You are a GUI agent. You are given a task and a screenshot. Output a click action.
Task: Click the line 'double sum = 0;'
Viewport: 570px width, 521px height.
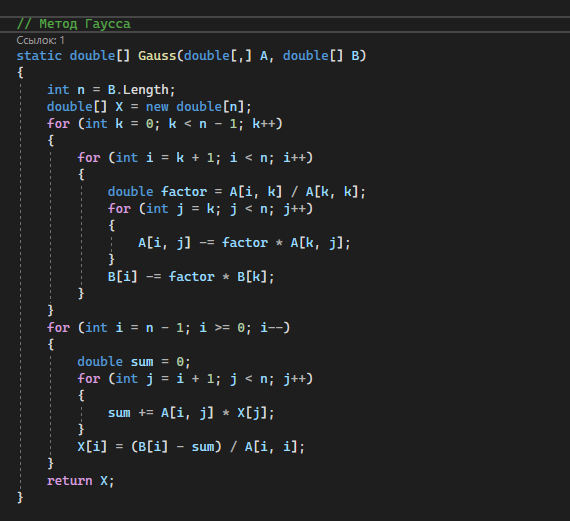(x=134, y=362)
